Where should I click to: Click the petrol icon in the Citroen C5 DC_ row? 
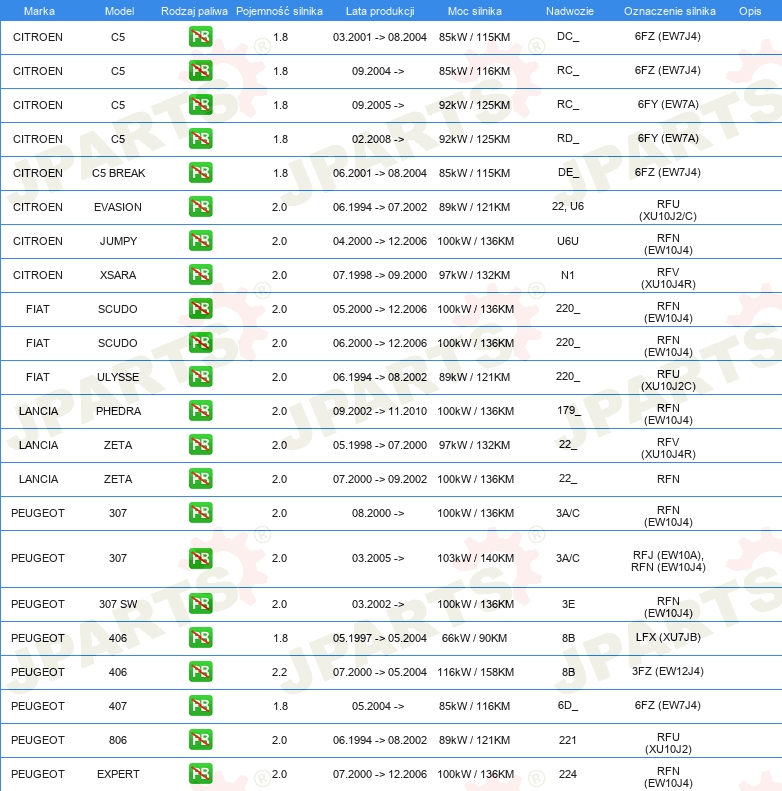point(201,37)
